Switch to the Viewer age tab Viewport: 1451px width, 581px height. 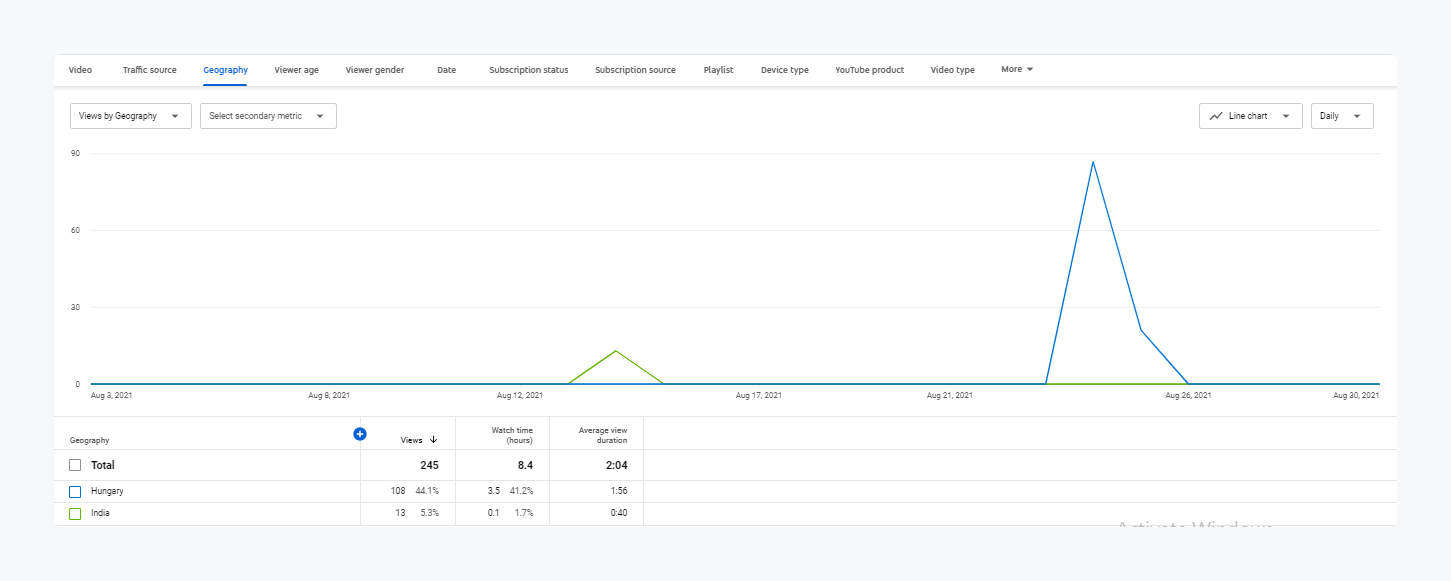tap(296, 70)
